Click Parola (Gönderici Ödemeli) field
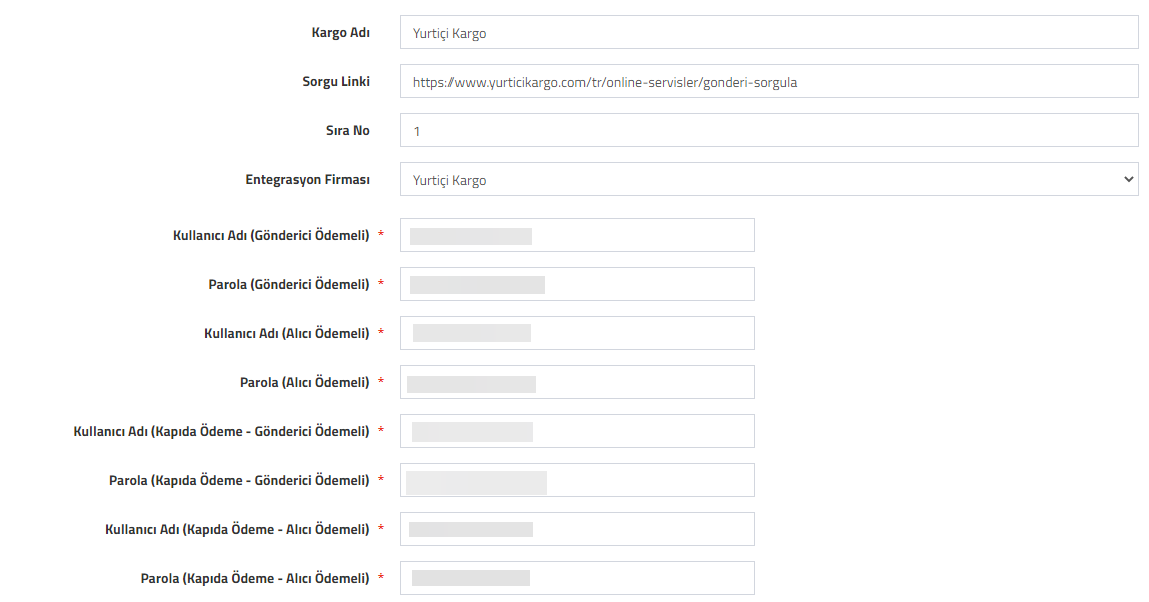Screen dimensions: 1149x602 click(577, 284)
